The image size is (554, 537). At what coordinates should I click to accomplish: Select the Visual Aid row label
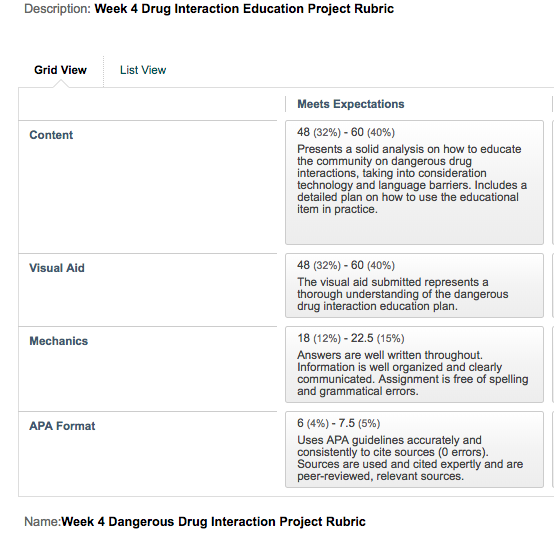coord(57,268)
